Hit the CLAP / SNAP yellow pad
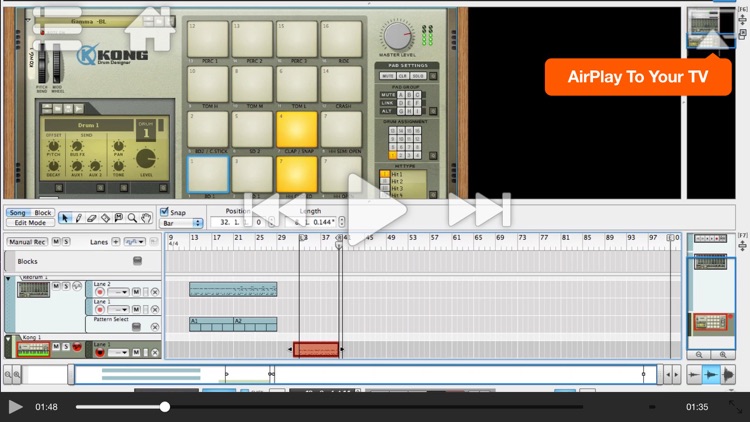 point(297,130)
